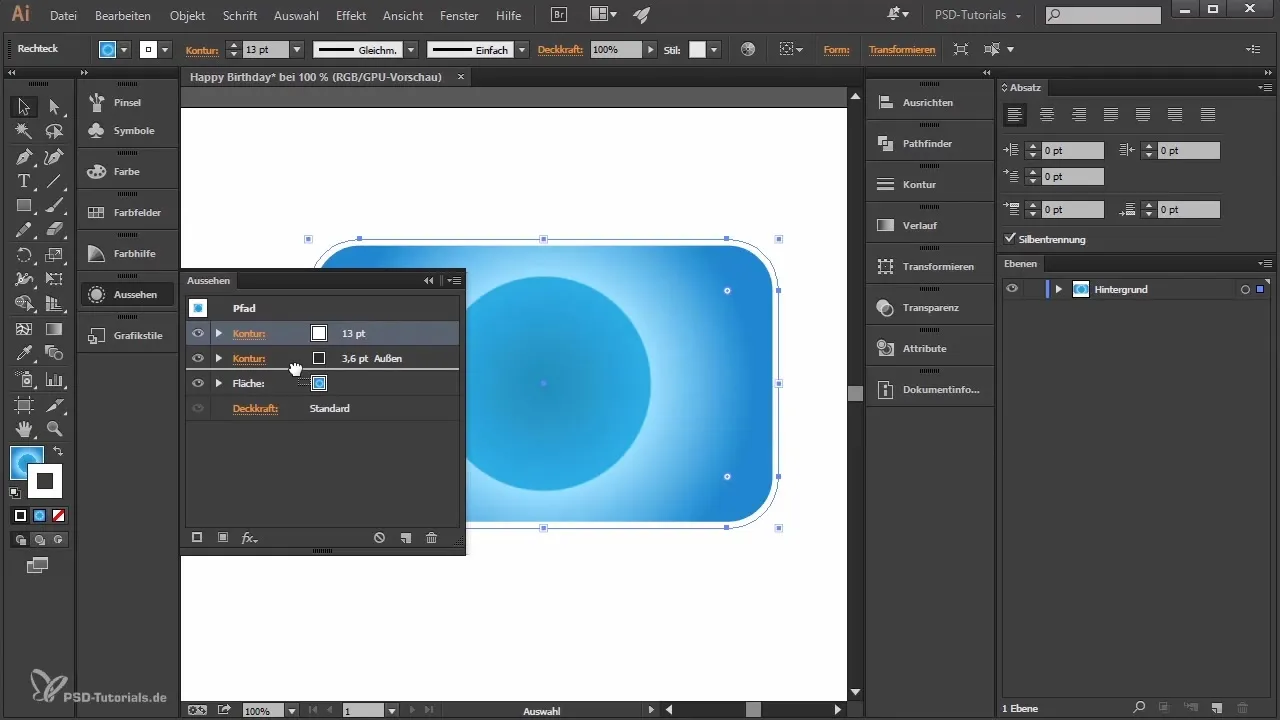Select the Column Graph tool
This screenshot has height=720, width=1280.
pyautogui.click(x=55, y=379)
